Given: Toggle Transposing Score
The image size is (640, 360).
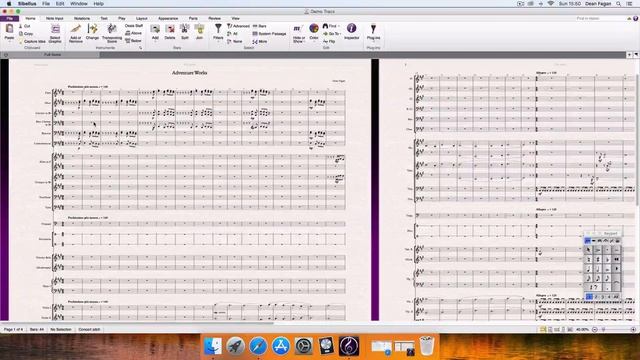Looking at the screenshot, I should click(112, 33).
